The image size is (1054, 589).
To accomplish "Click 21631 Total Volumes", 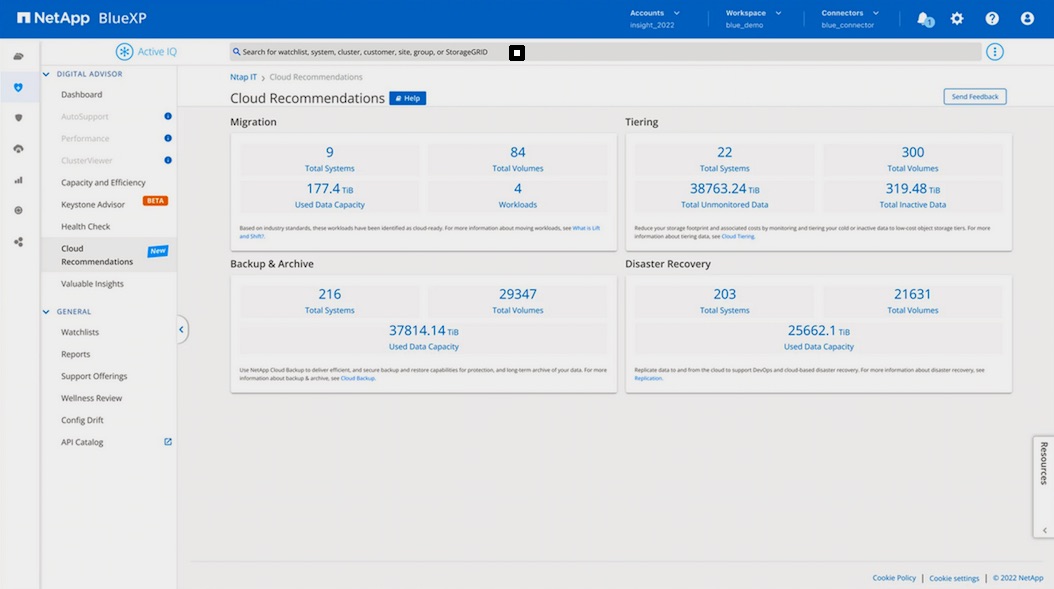I will [x=913, y=301].
